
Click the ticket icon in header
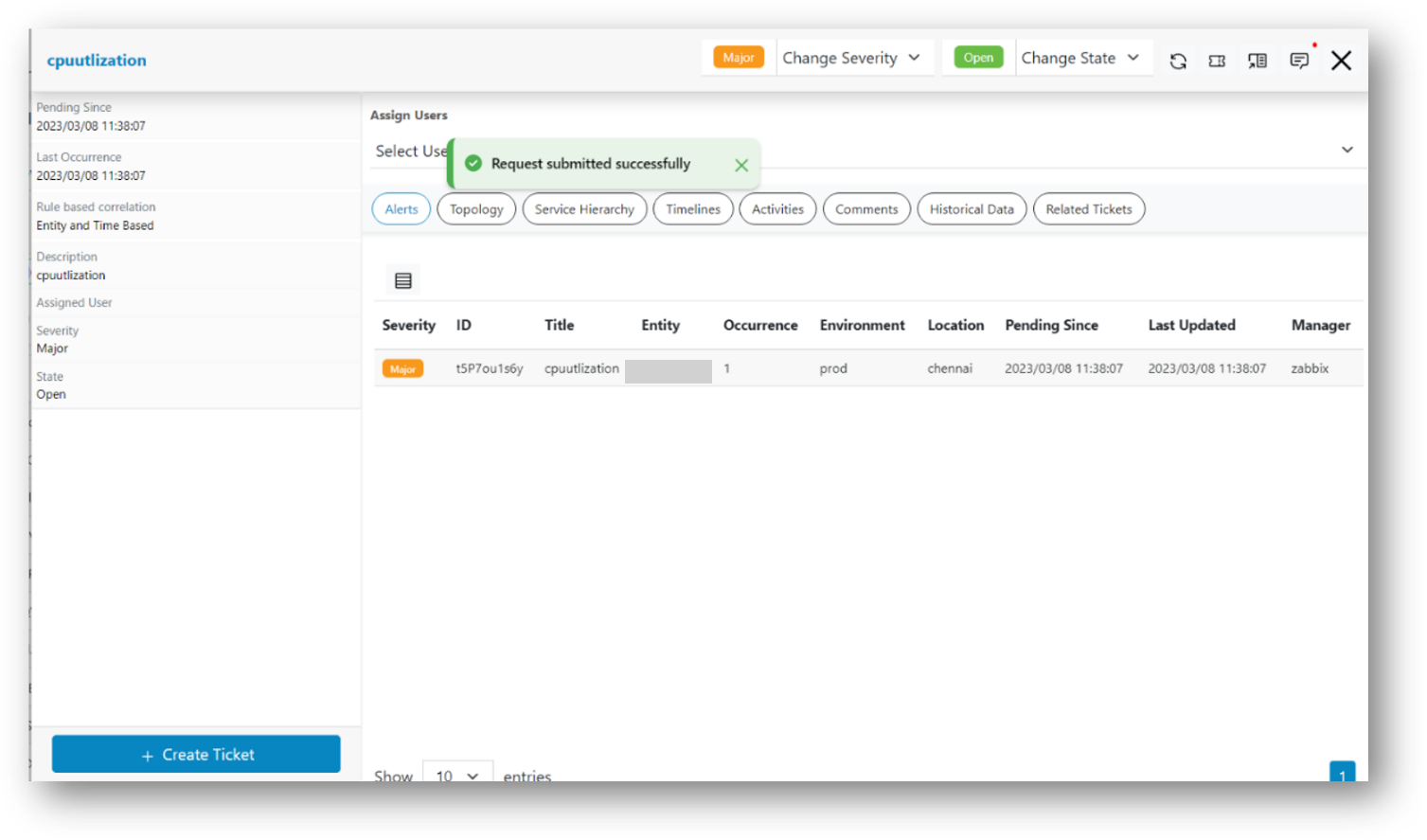point(1217,61)
